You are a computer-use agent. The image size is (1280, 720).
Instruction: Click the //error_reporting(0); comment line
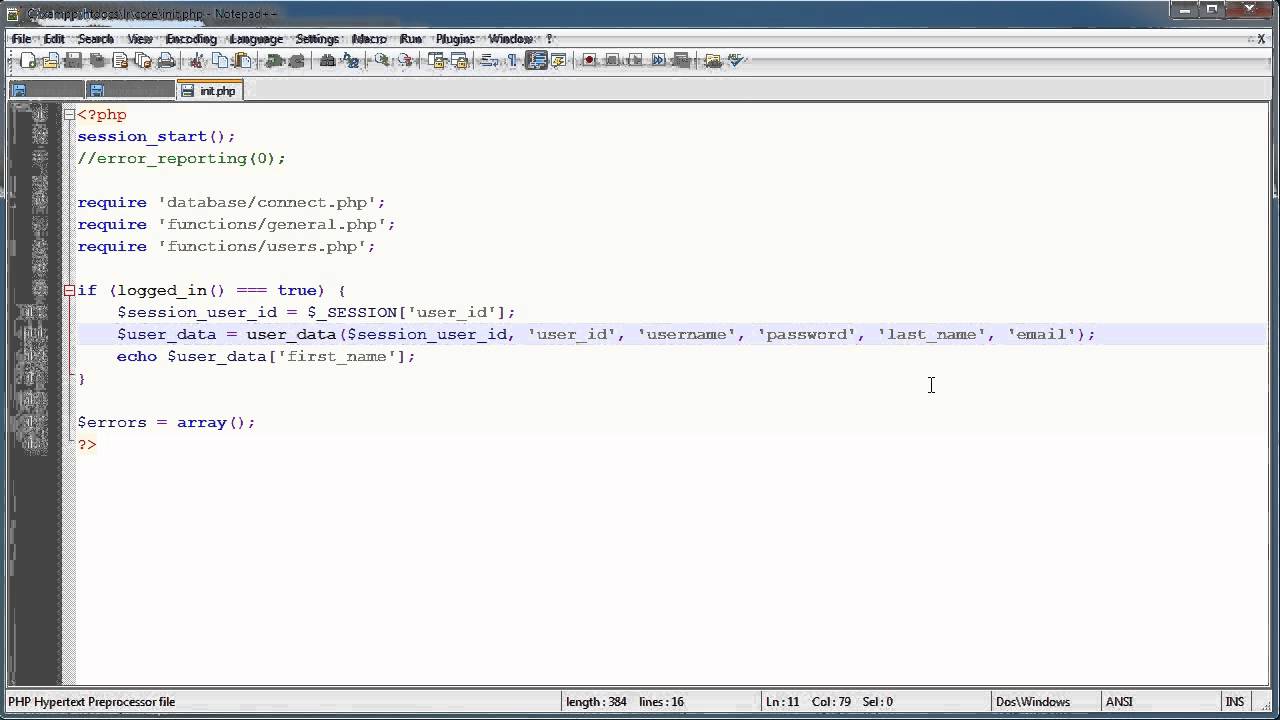pyautogui.click(x=181, y=159)
